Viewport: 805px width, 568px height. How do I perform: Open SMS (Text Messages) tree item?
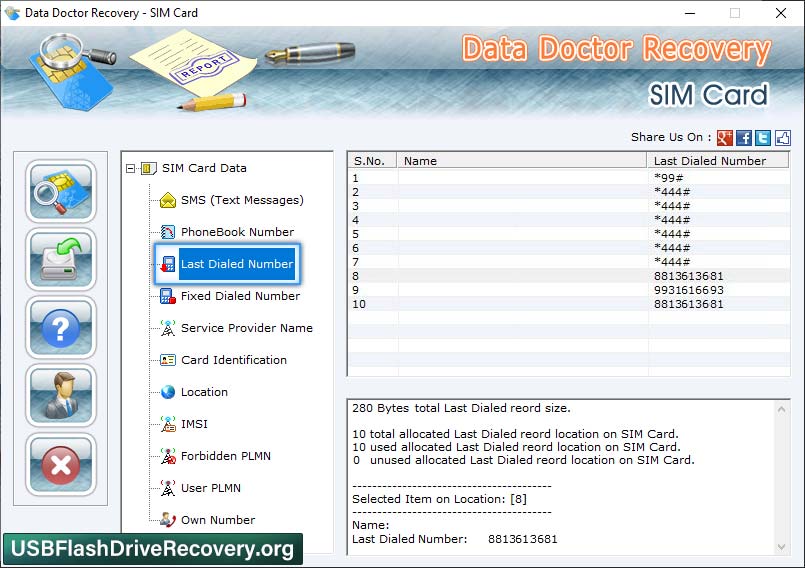[x=242, y=200]
